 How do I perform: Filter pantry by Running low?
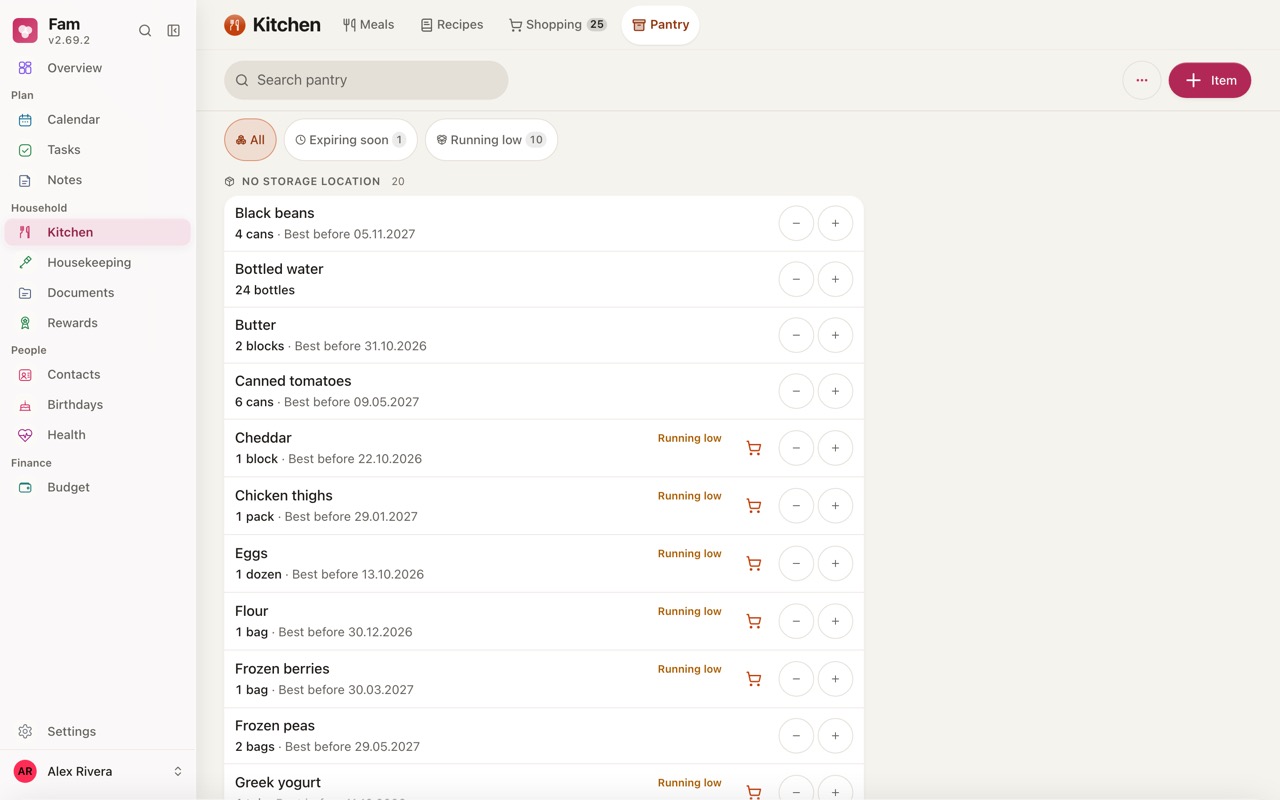pos(491,140)
